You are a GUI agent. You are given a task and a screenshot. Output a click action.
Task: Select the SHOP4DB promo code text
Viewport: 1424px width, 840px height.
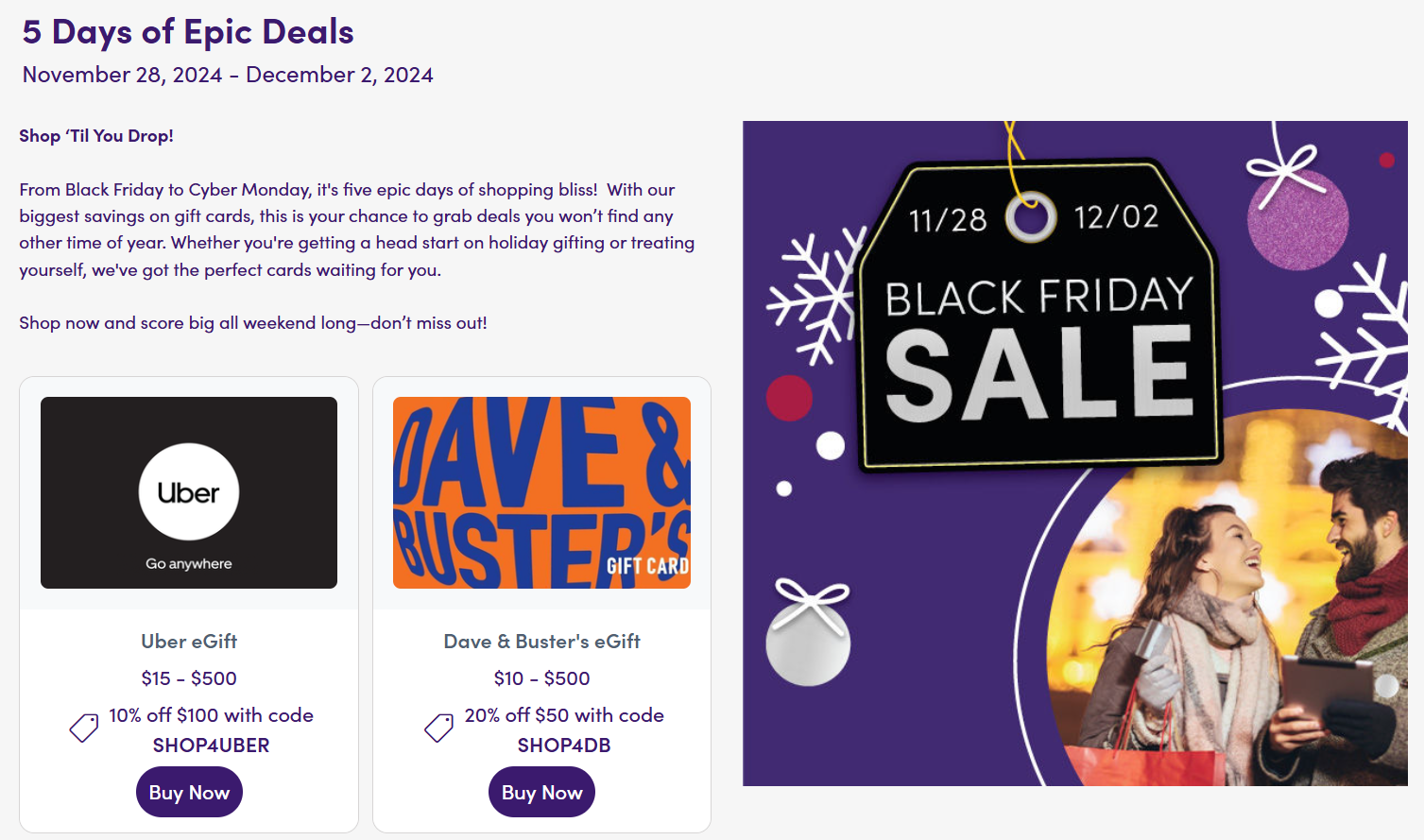[x=564, y=746]
